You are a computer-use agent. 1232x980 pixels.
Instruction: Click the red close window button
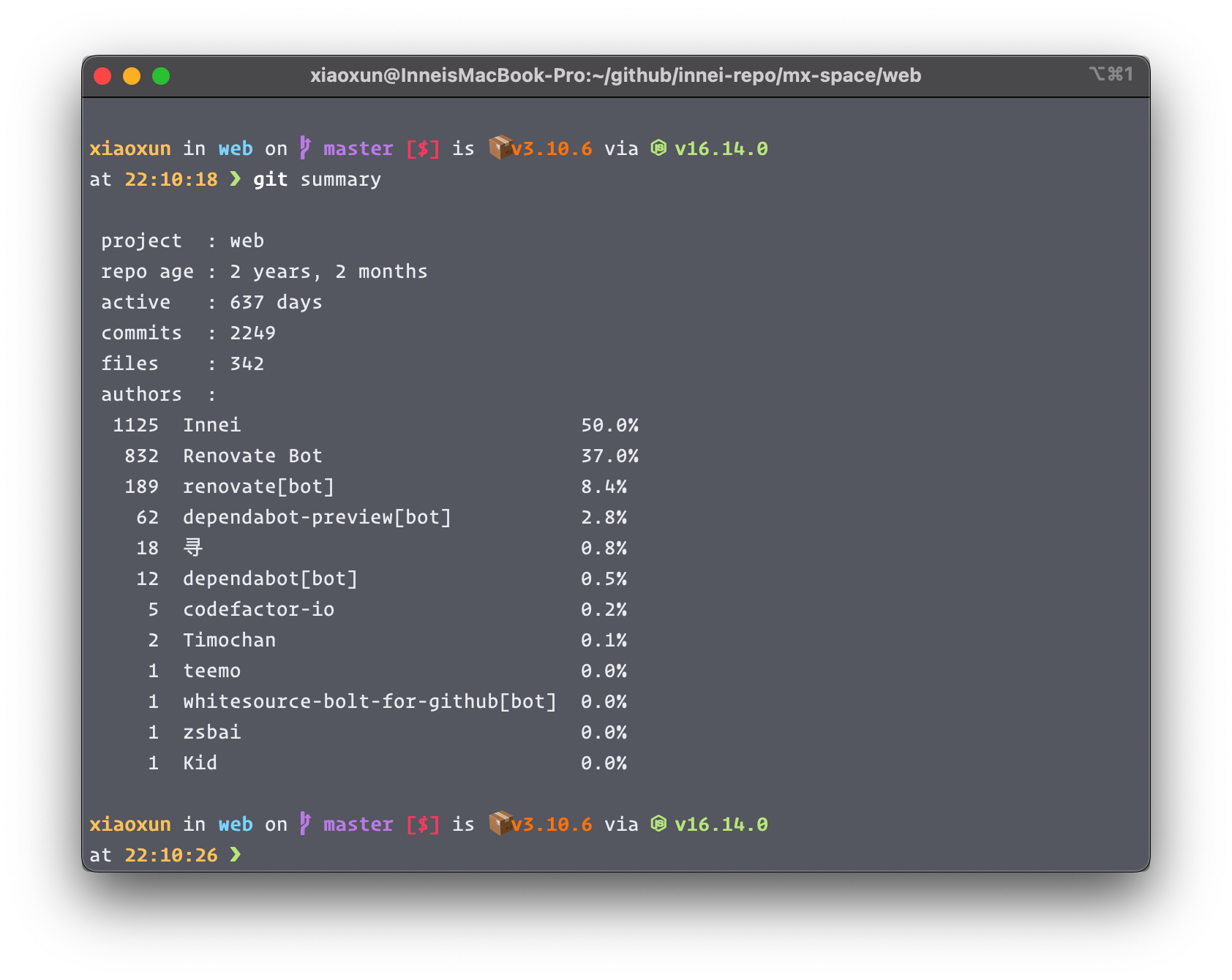pyautogui.click(x=102, y=76)
